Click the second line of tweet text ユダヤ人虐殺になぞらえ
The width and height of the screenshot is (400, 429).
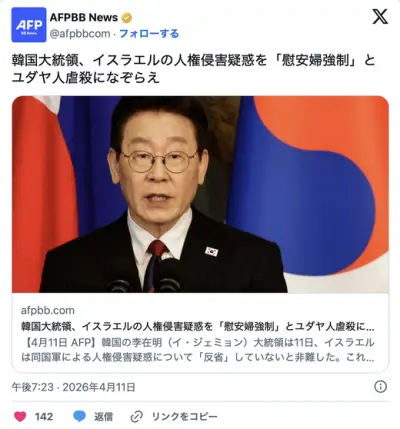tap(86, 78)
